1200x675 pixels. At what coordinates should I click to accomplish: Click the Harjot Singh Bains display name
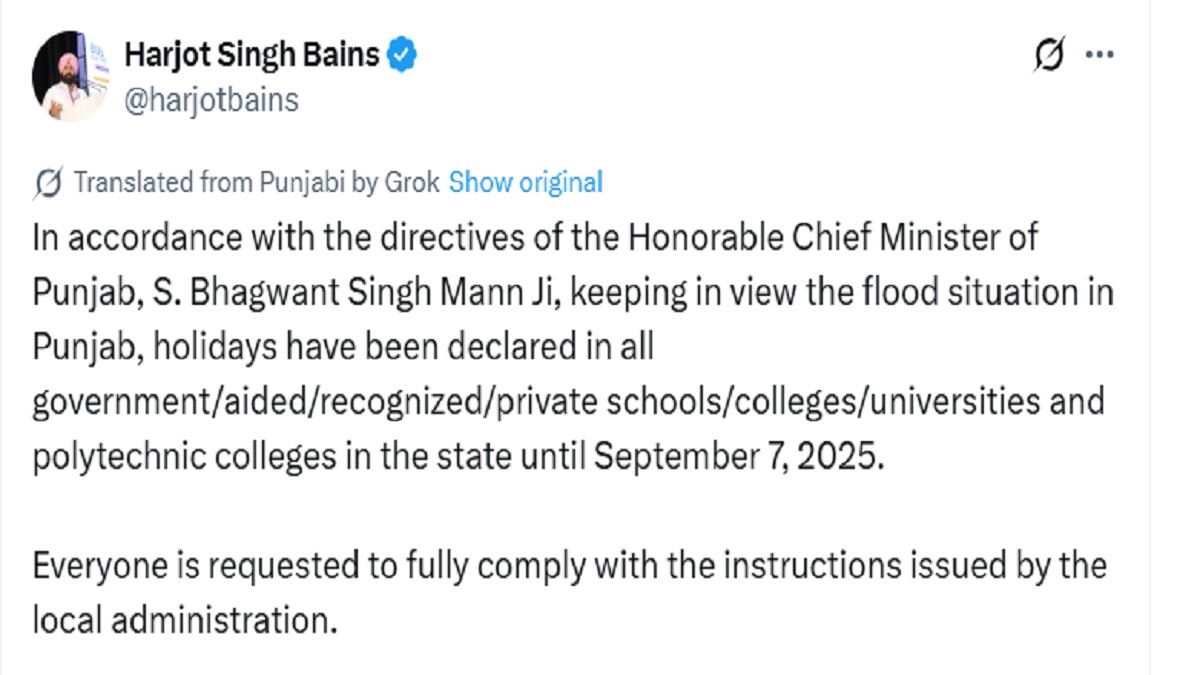(x=251, y=55)
